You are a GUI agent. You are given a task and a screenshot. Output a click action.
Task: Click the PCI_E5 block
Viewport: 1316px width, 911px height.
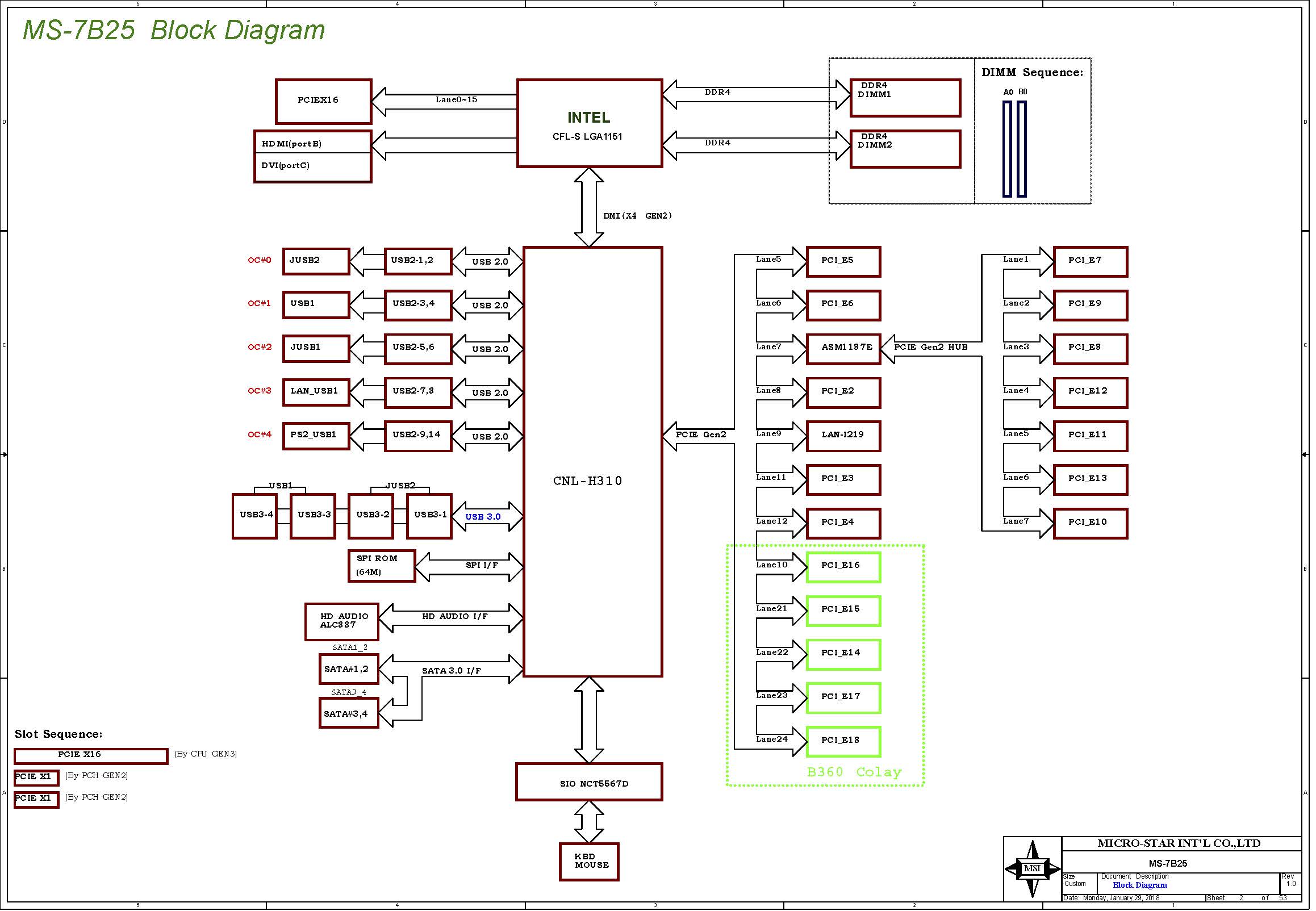(843, 262)
